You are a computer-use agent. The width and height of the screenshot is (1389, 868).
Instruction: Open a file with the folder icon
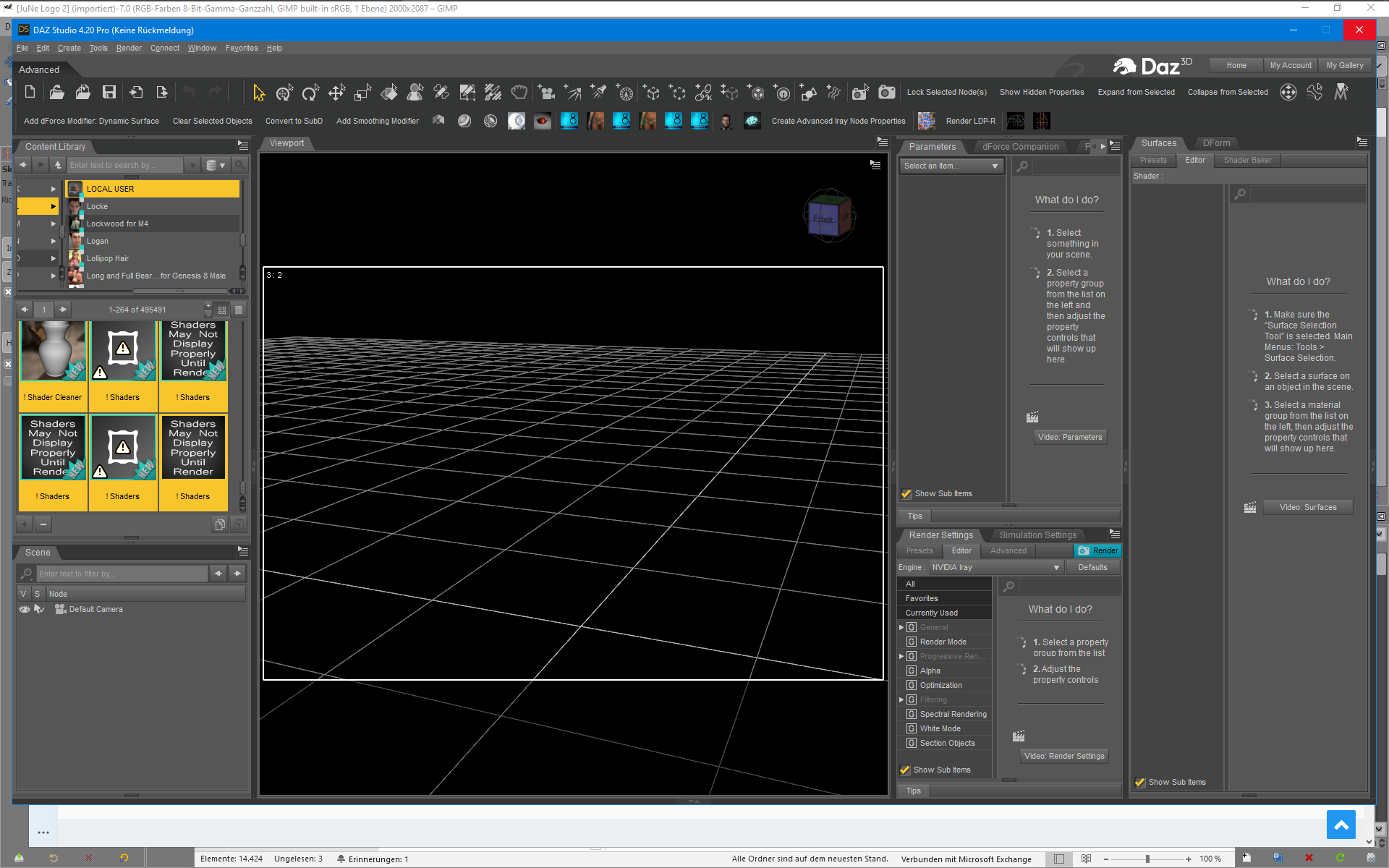pos(56,92)
